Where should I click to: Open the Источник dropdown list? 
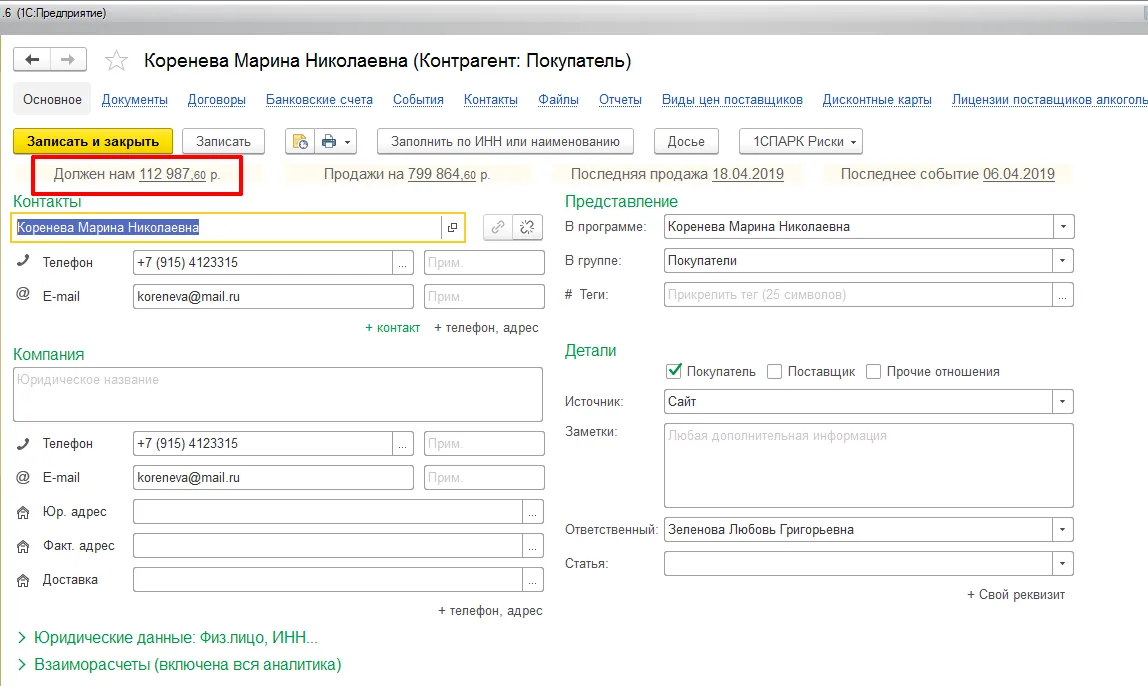[1062, 402]
